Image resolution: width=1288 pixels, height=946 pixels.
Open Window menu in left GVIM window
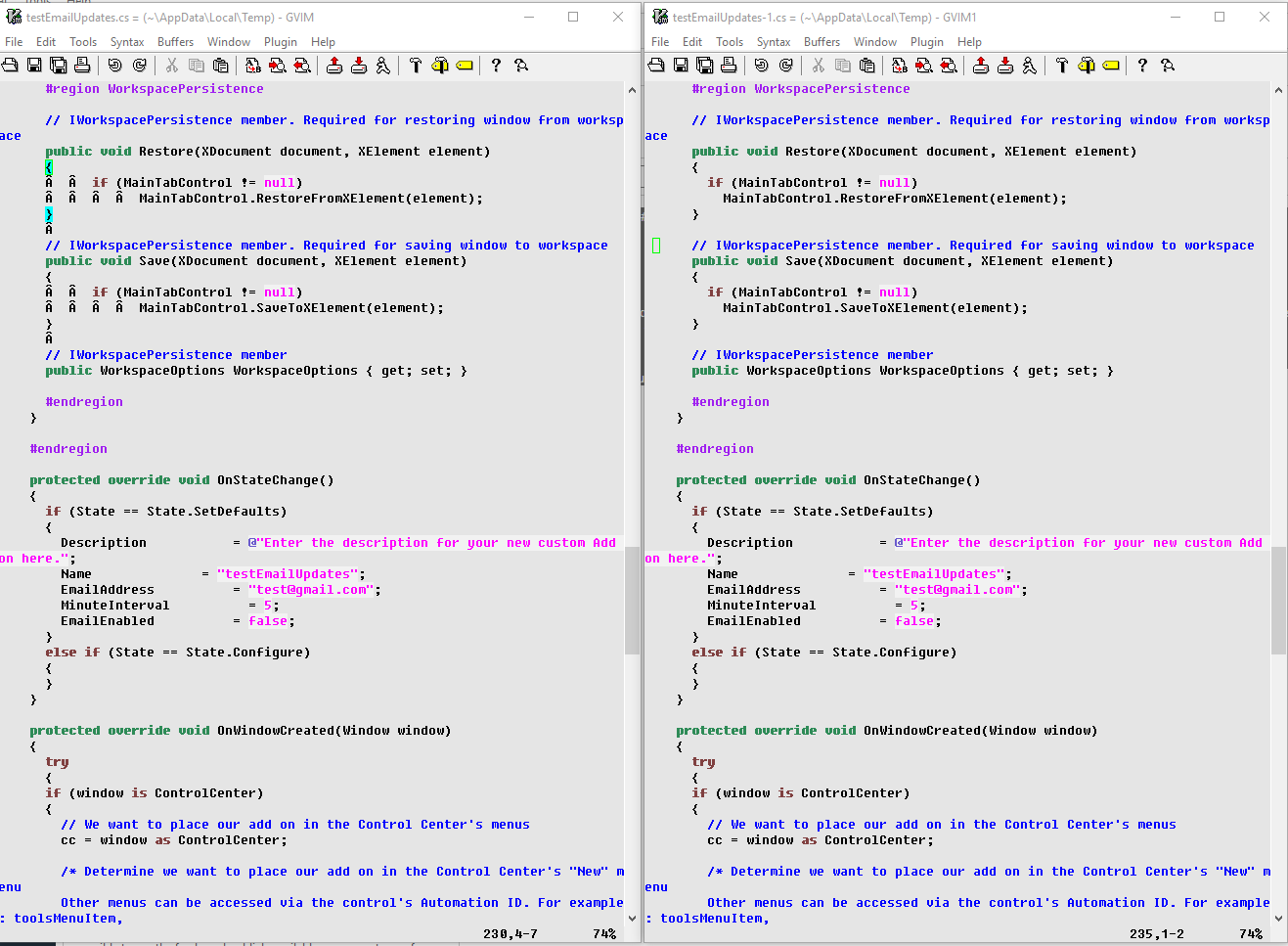click(x=229, y=42)
